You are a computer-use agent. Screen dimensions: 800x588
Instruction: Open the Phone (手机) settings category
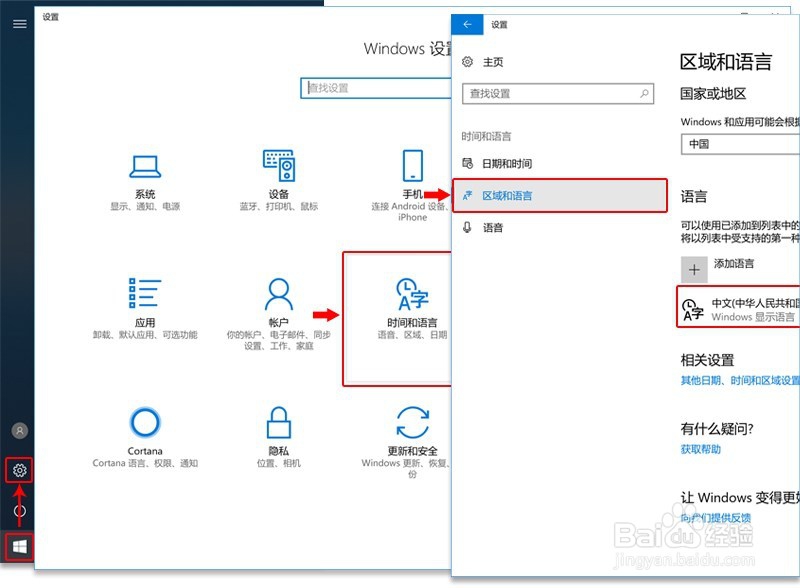click(x=412, y=185)
